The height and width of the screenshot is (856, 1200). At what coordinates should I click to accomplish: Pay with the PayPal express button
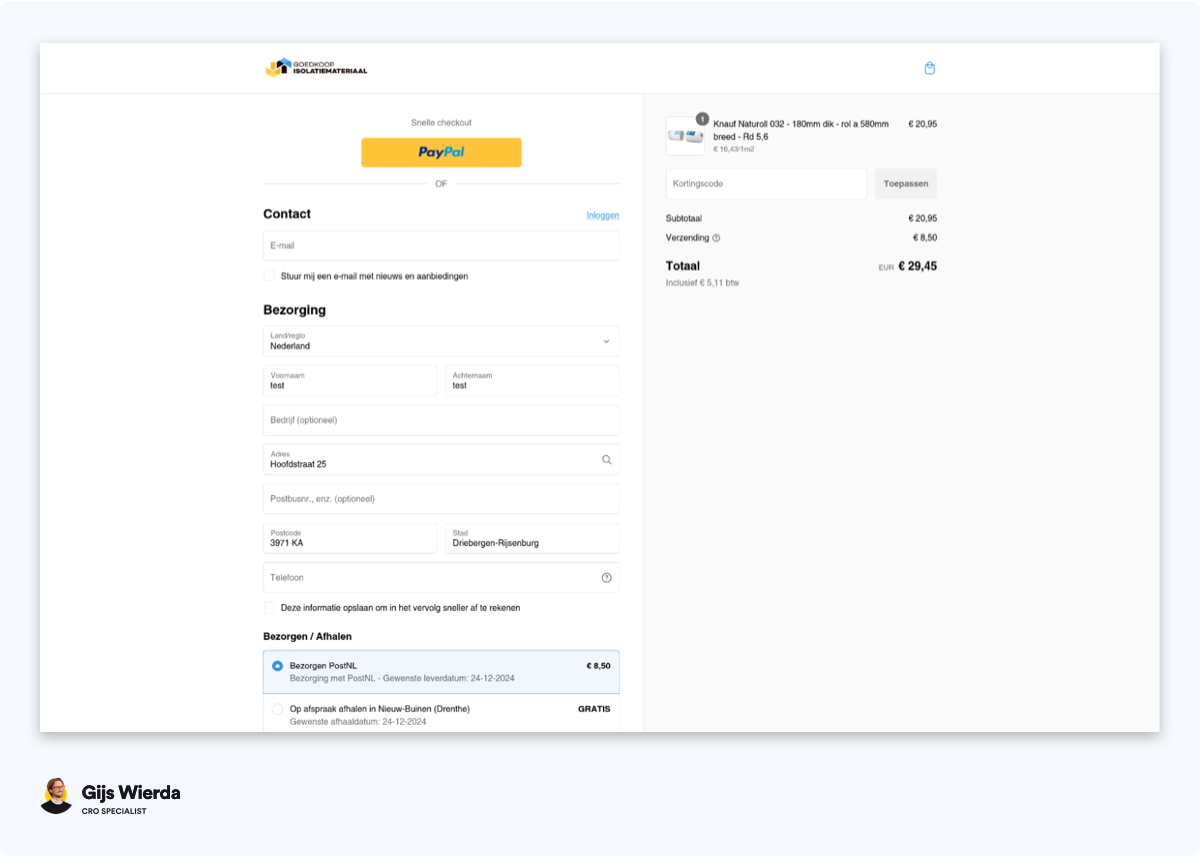pyautogui.click(x=441, y=152)
